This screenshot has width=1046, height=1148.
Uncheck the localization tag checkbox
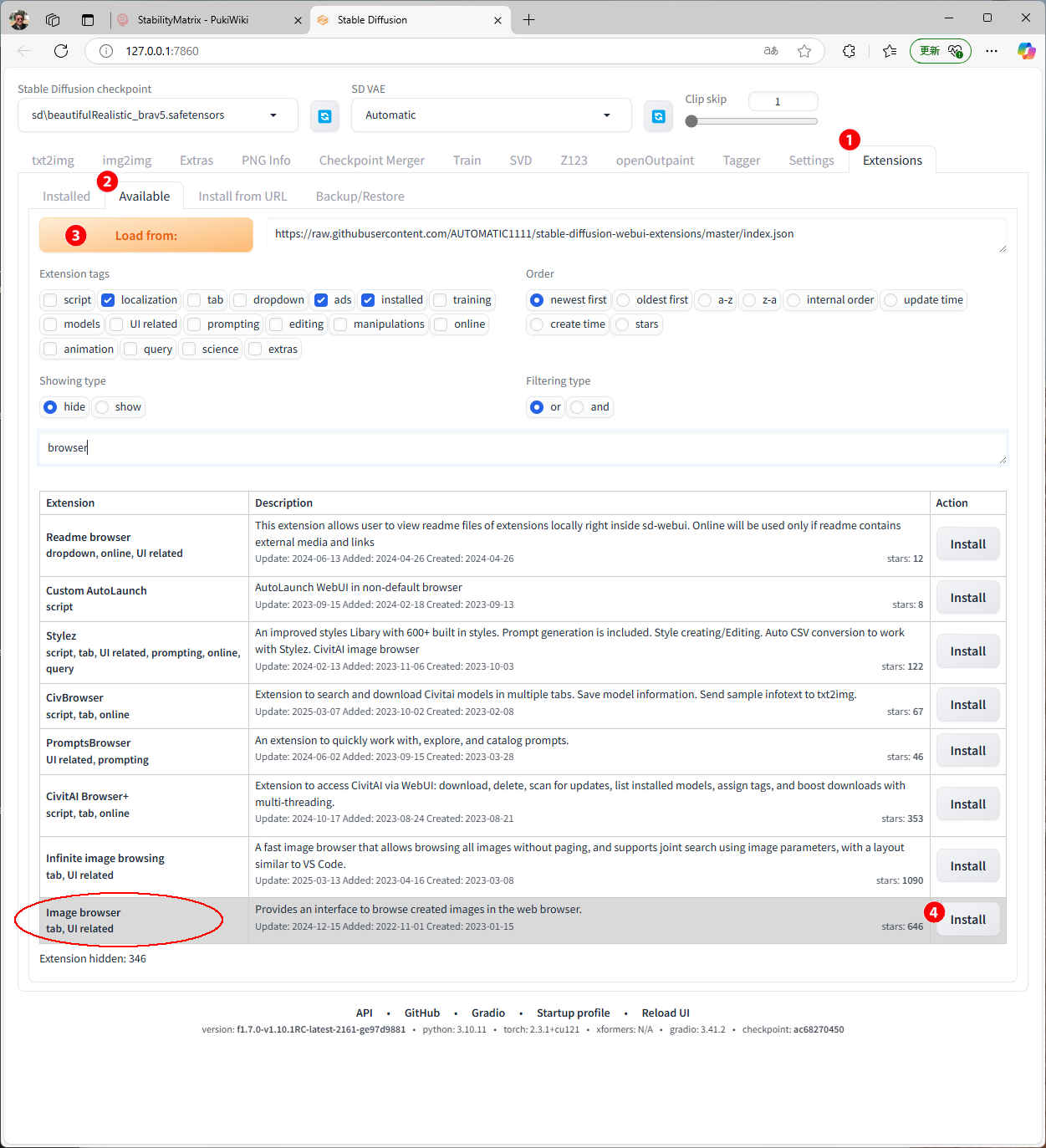click(x=108, y=300)
